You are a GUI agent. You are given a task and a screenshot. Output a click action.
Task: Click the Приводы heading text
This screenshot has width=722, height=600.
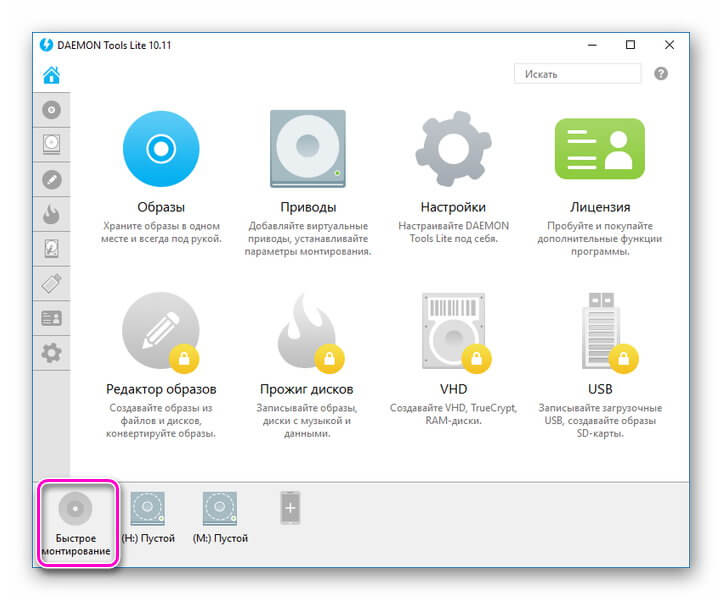pos(308,207)
